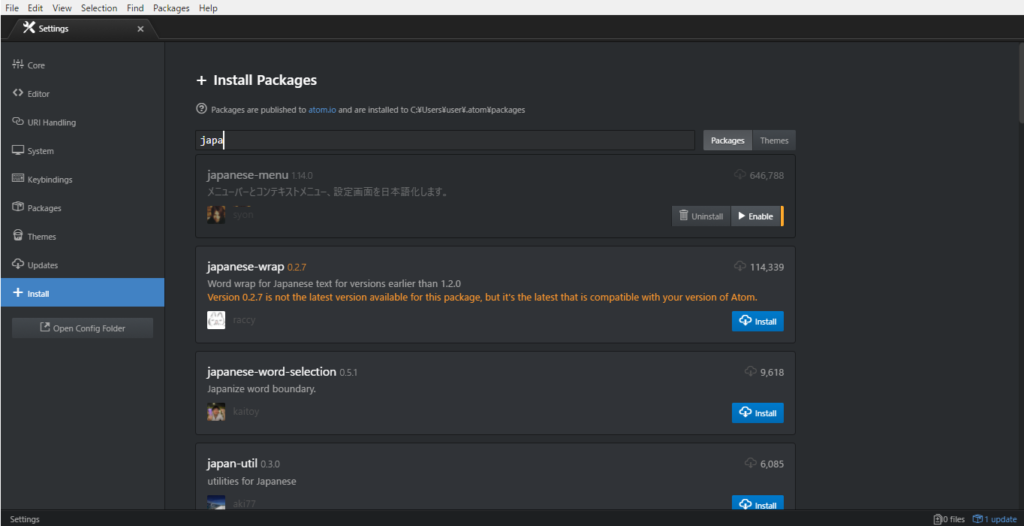
Task: Open the Edit menu
Action: tap(35, 8)
